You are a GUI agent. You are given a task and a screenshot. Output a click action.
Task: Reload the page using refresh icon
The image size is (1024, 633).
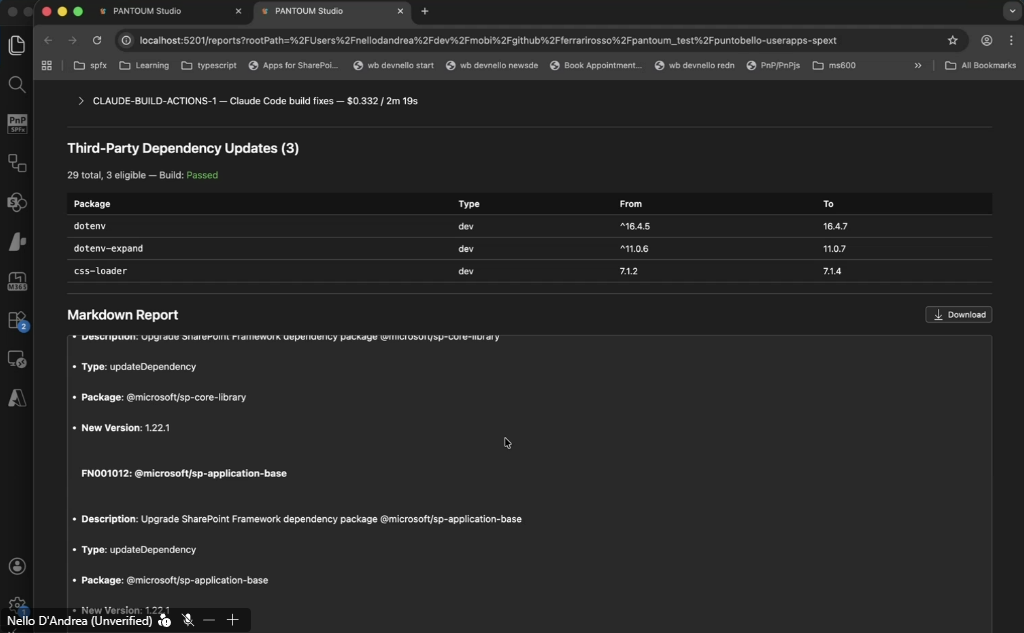point(97,41)
